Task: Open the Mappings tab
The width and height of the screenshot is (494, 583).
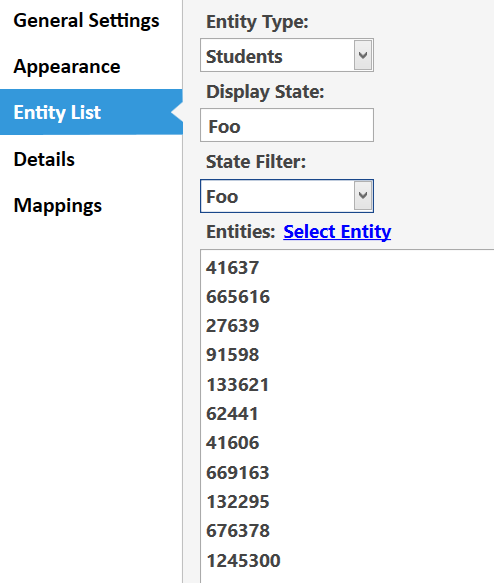Action: coord(58,205)
